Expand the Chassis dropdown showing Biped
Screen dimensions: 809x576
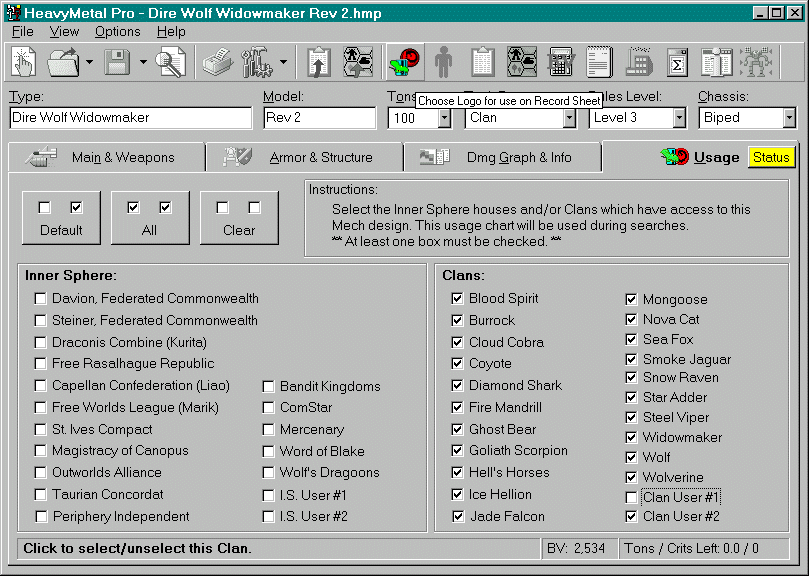point(789,118)
